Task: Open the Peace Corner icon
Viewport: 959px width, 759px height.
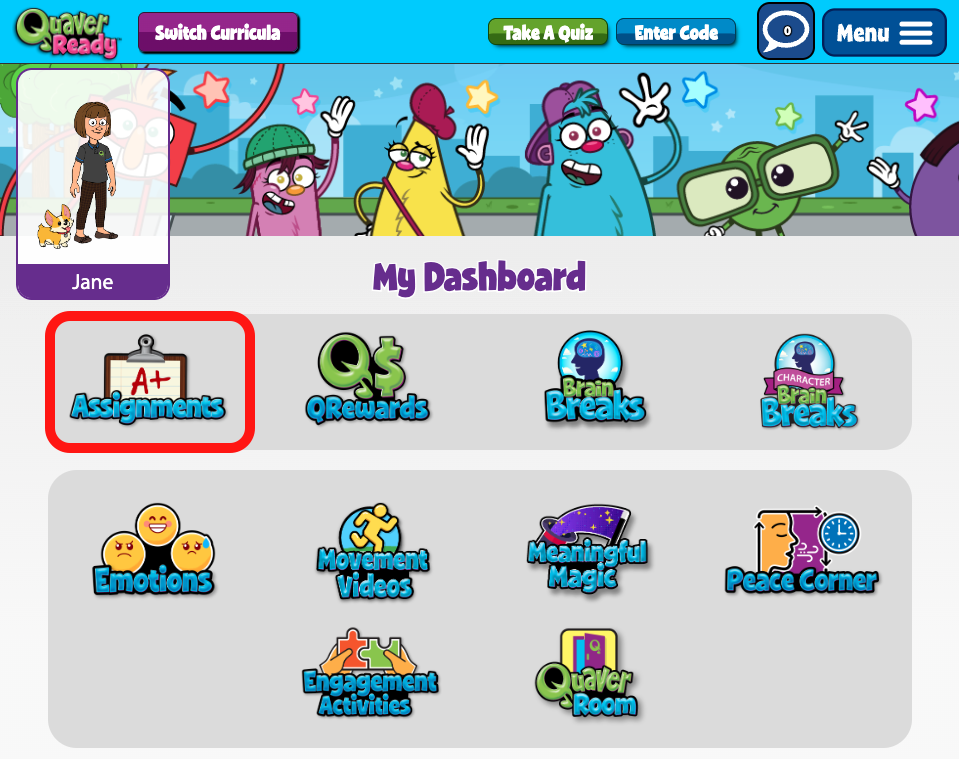Action: click(x=801, y=550)
